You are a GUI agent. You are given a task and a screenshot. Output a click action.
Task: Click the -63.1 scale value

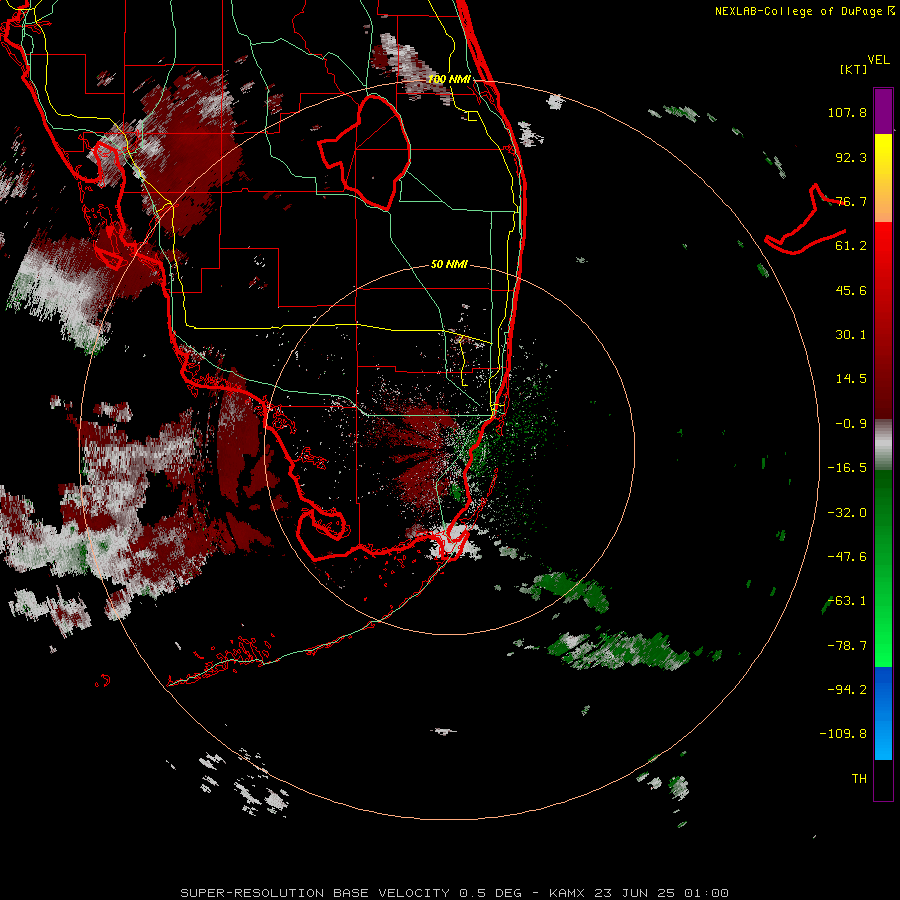point(847,601)
